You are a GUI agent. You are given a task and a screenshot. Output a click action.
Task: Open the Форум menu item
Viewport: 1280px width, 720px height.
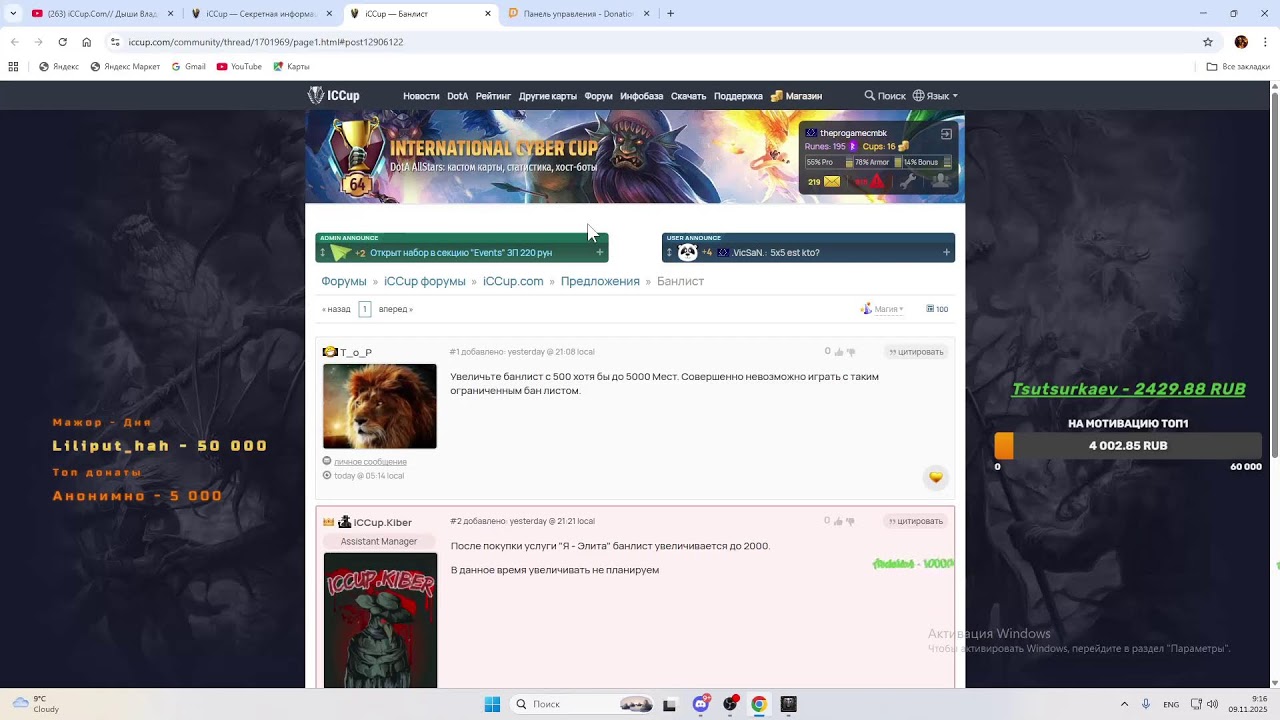(x=598, y=96)
